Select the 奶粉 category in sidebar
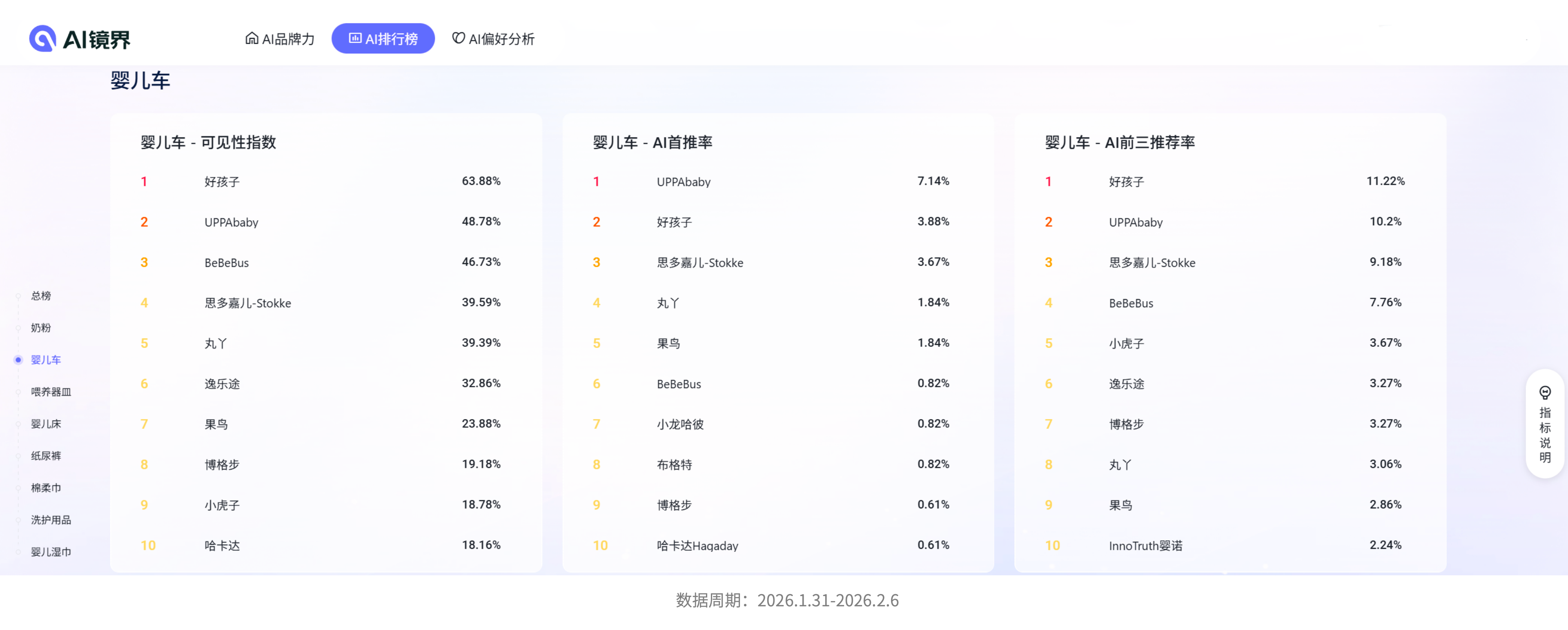The image size is (1568, 630). pos(41,328)
